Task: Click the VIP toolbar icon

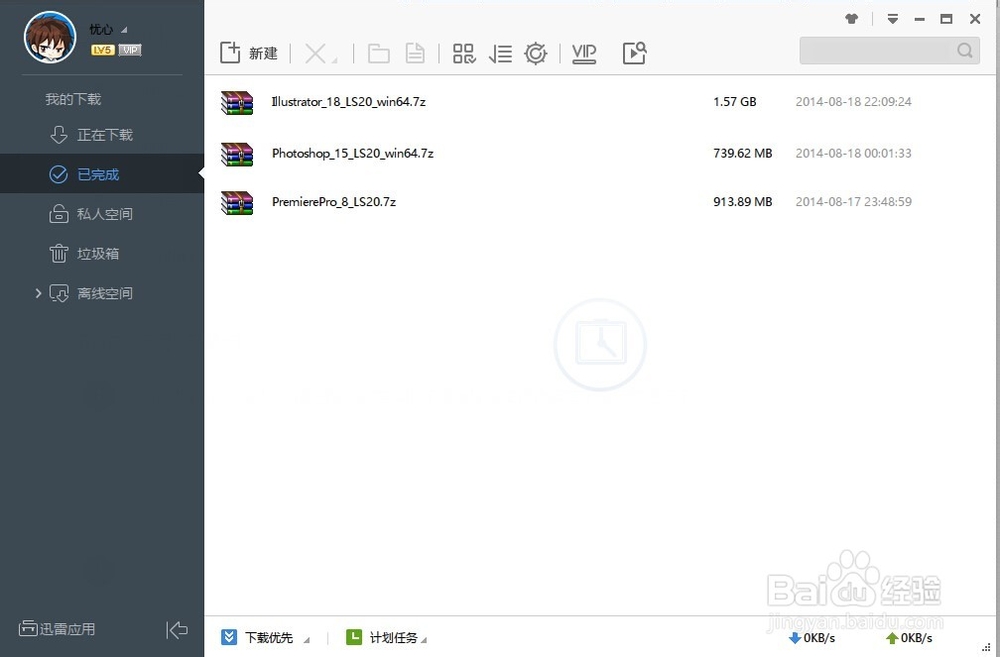Action: tap(584, 54)
